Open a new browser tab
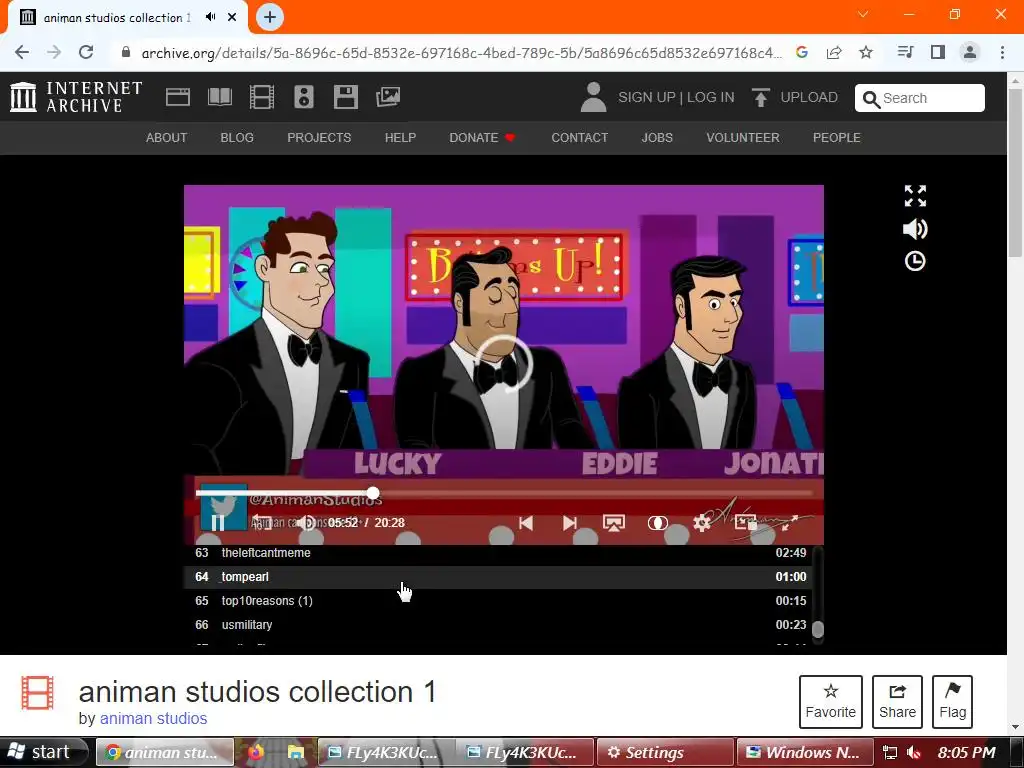The image size is (1024, 768). pos(270,18)
